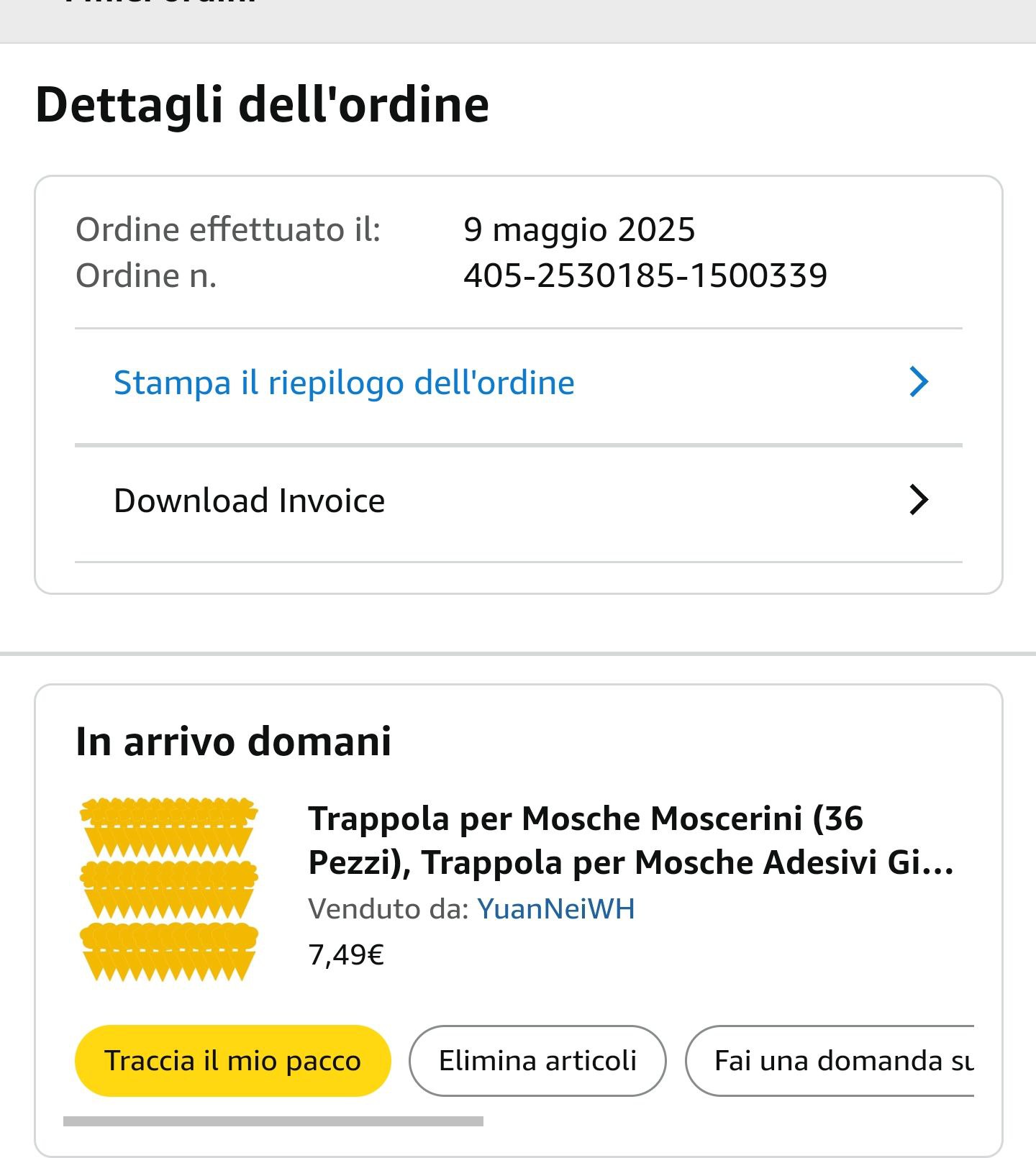Visit seller YuanNeiWH's page

[x=555, y=909]
